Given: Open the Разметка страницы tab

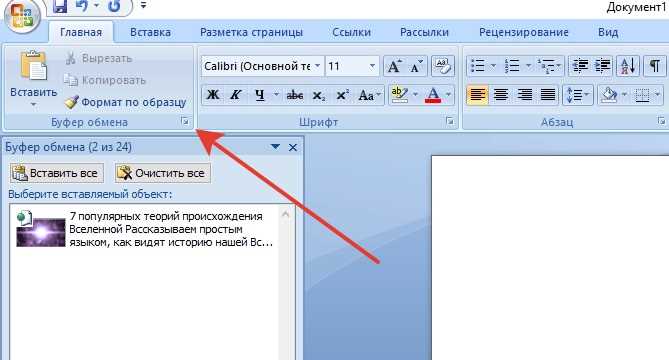Looking at the screenshot, I should [x=251, y=32].
